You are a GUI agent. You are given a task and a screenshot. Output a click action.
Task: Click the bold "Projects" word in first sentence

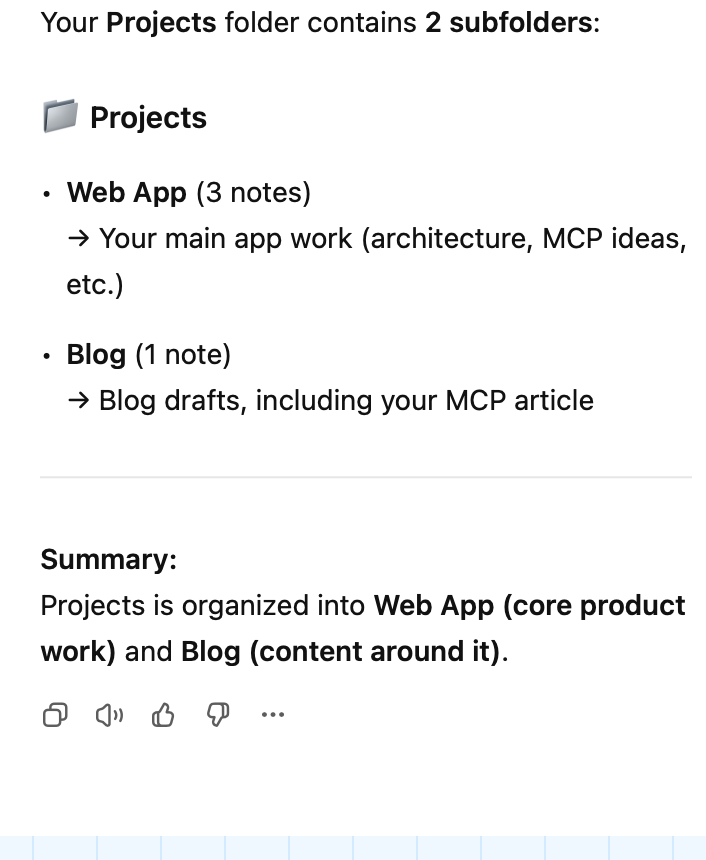click(161, 22)
